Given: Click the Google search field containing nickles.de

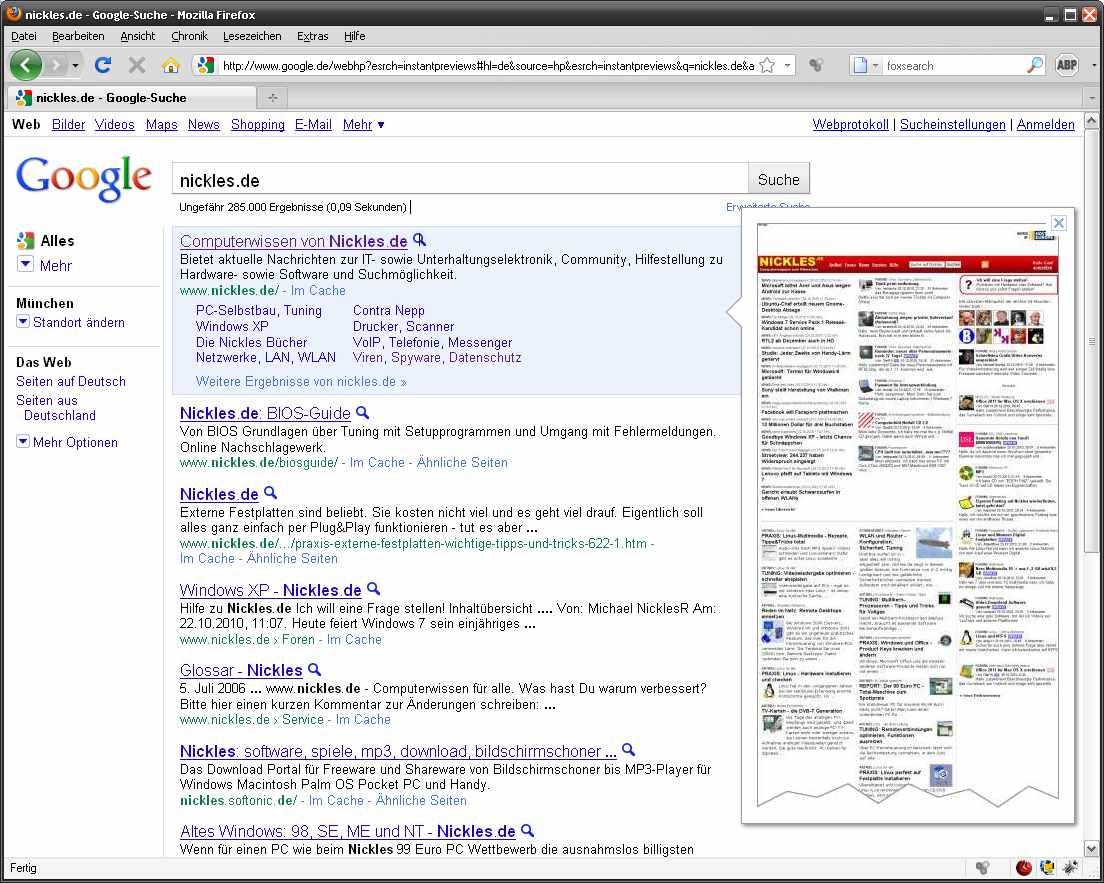Looking at the screenshot, I should 460,180.
